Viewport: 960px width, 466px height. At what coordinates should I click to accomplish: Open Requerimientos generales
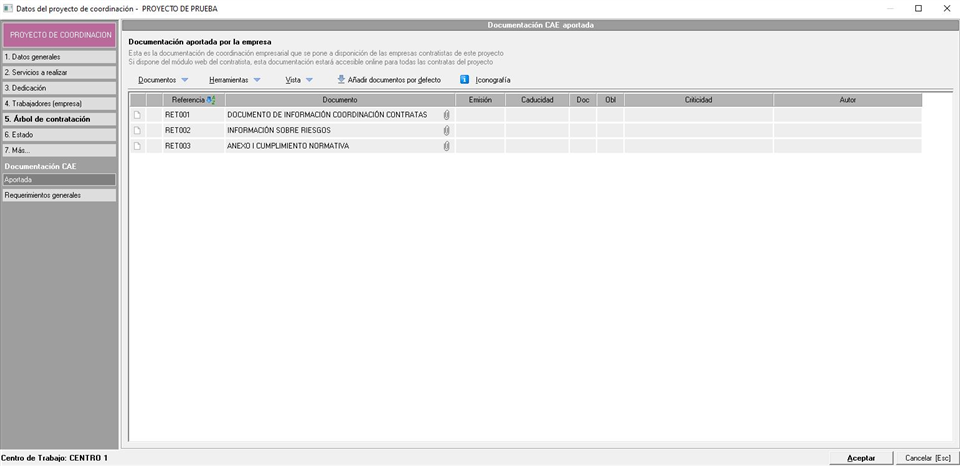(59, 195)
